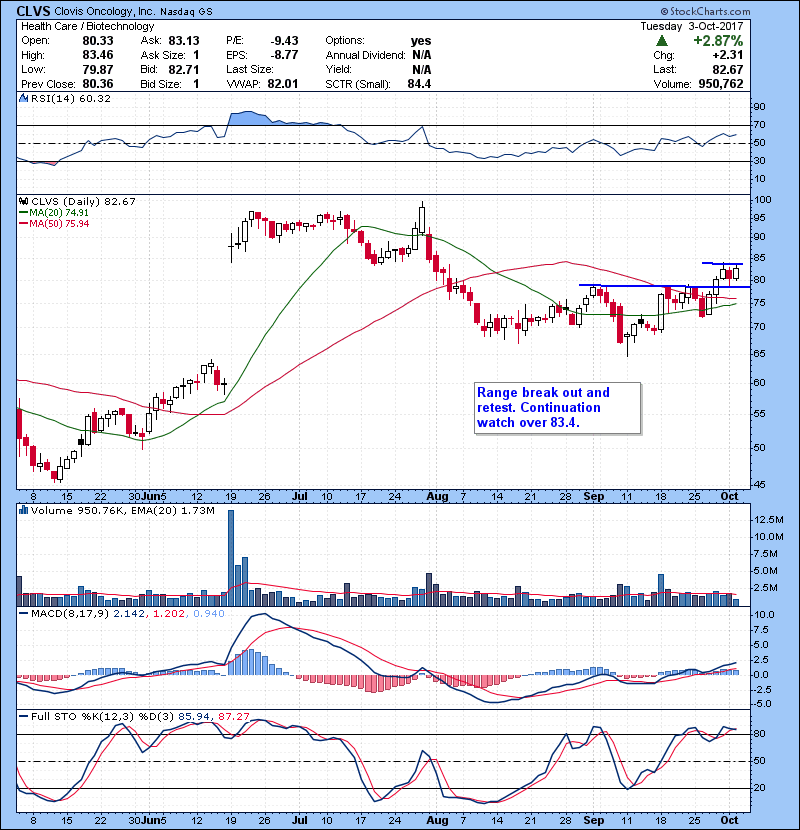Image resolution: width=800 pixels, height=830 pixels.
Task: Click the Yield label
Action: pos(338,69)
